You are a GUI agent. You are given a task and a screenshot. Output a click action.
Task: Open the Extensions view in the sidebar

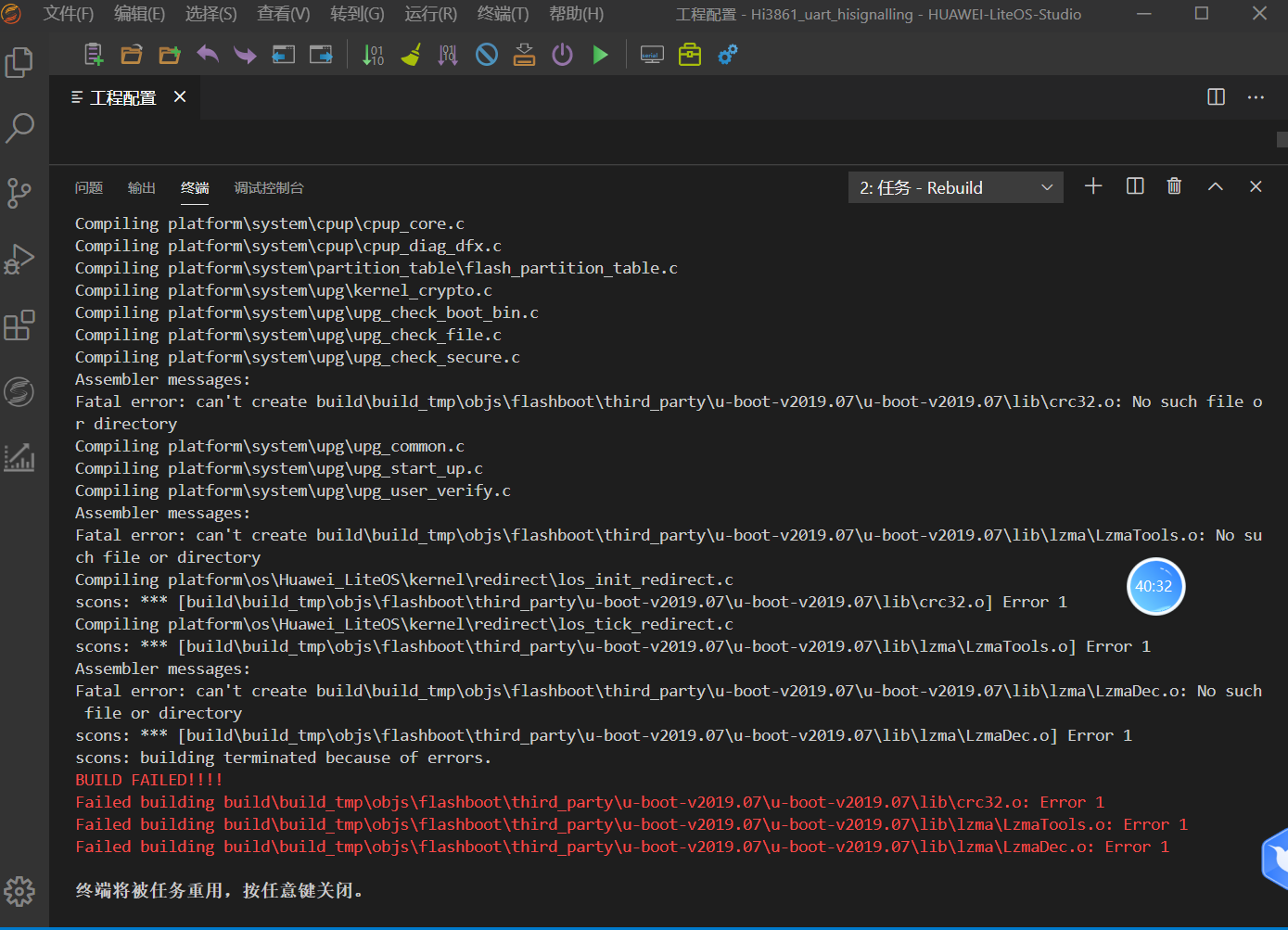coord(19,325)
